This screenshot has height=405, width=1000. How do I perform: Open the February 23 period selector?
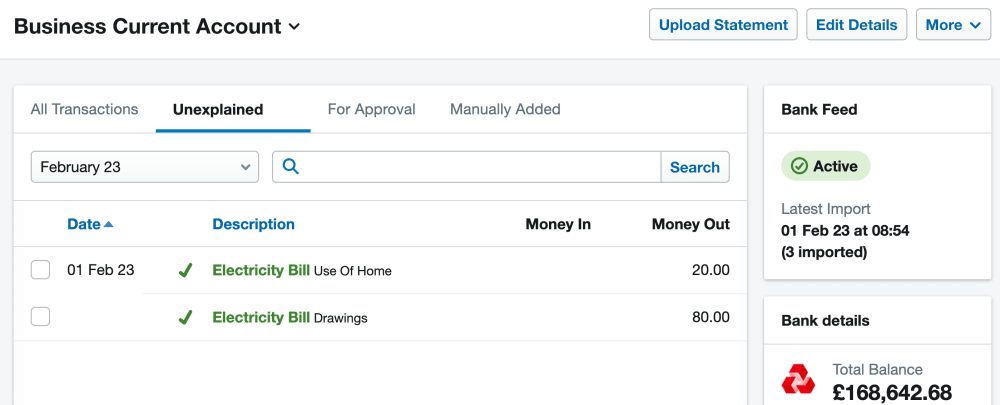[145, 167]
